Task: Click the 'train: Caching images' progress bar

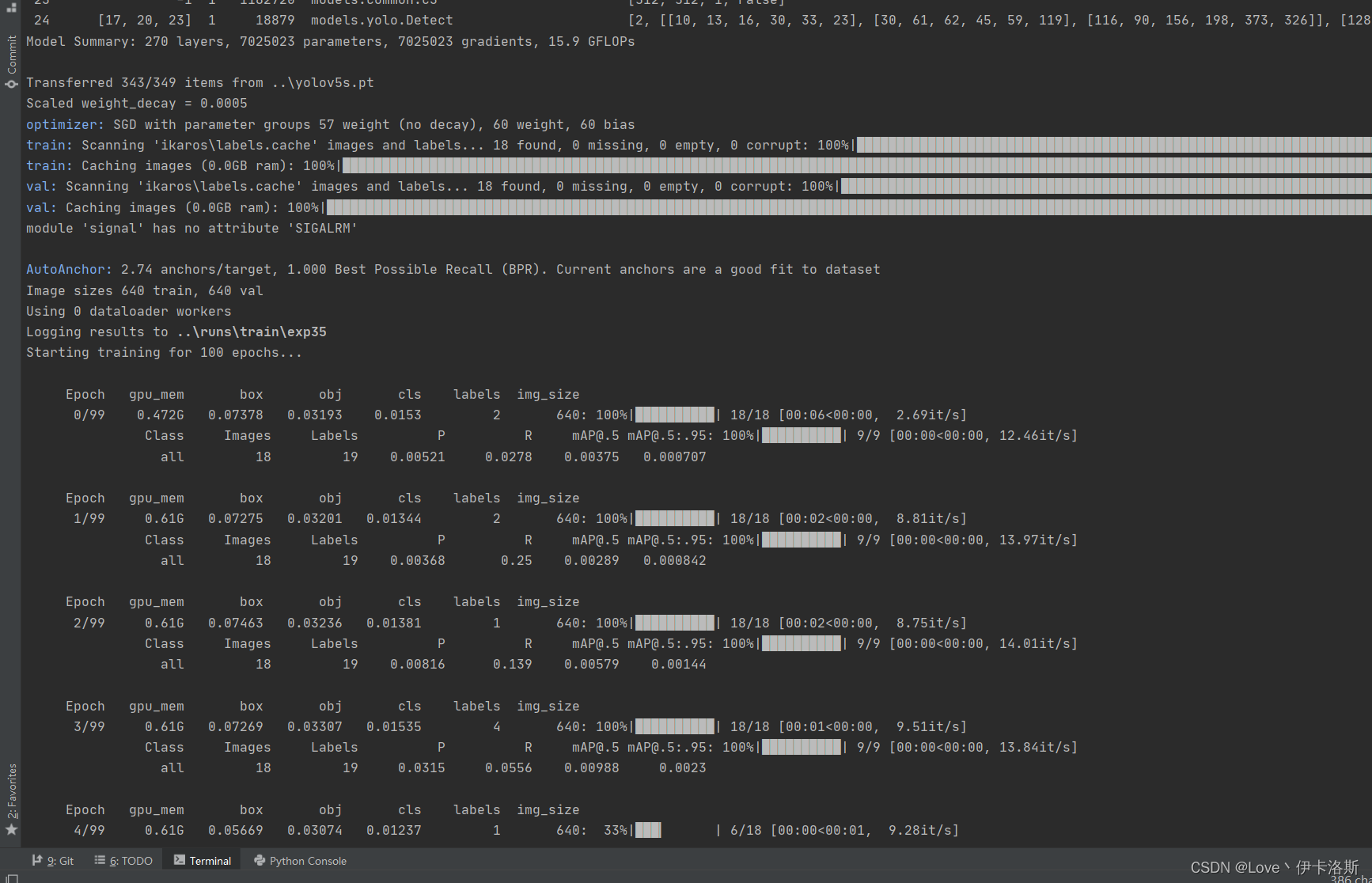Action: click(x=857, y=165)
